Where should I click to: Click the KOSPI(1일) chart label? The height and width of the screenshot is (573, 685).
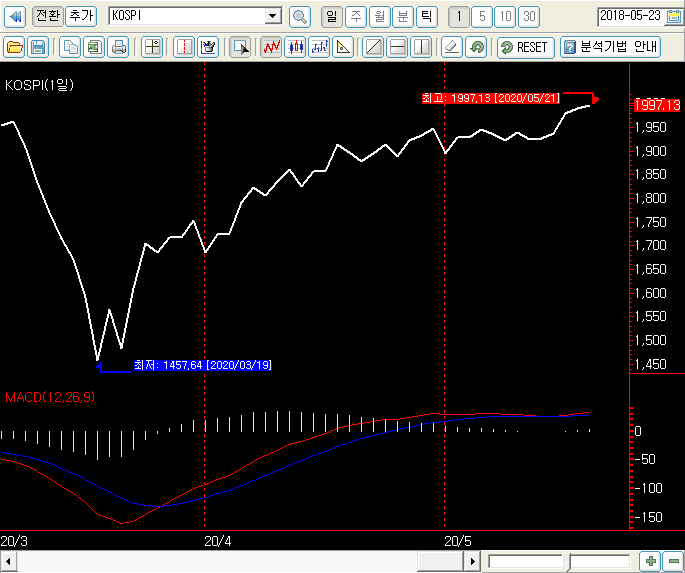click(x=39, y=85)
